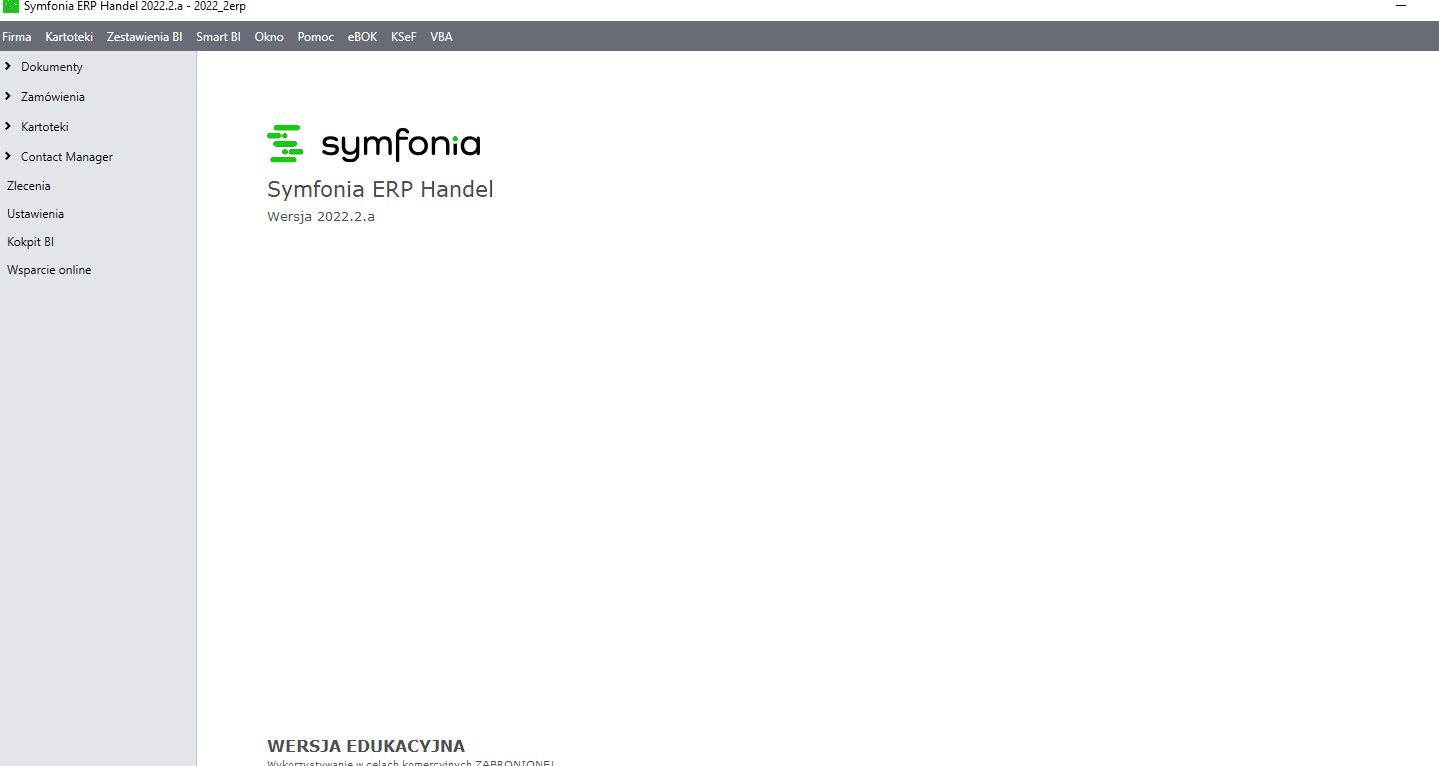
Task: Minimize the Symfonia ERP Handel window
Action: pyautogui.click(x=1400, y=7)
